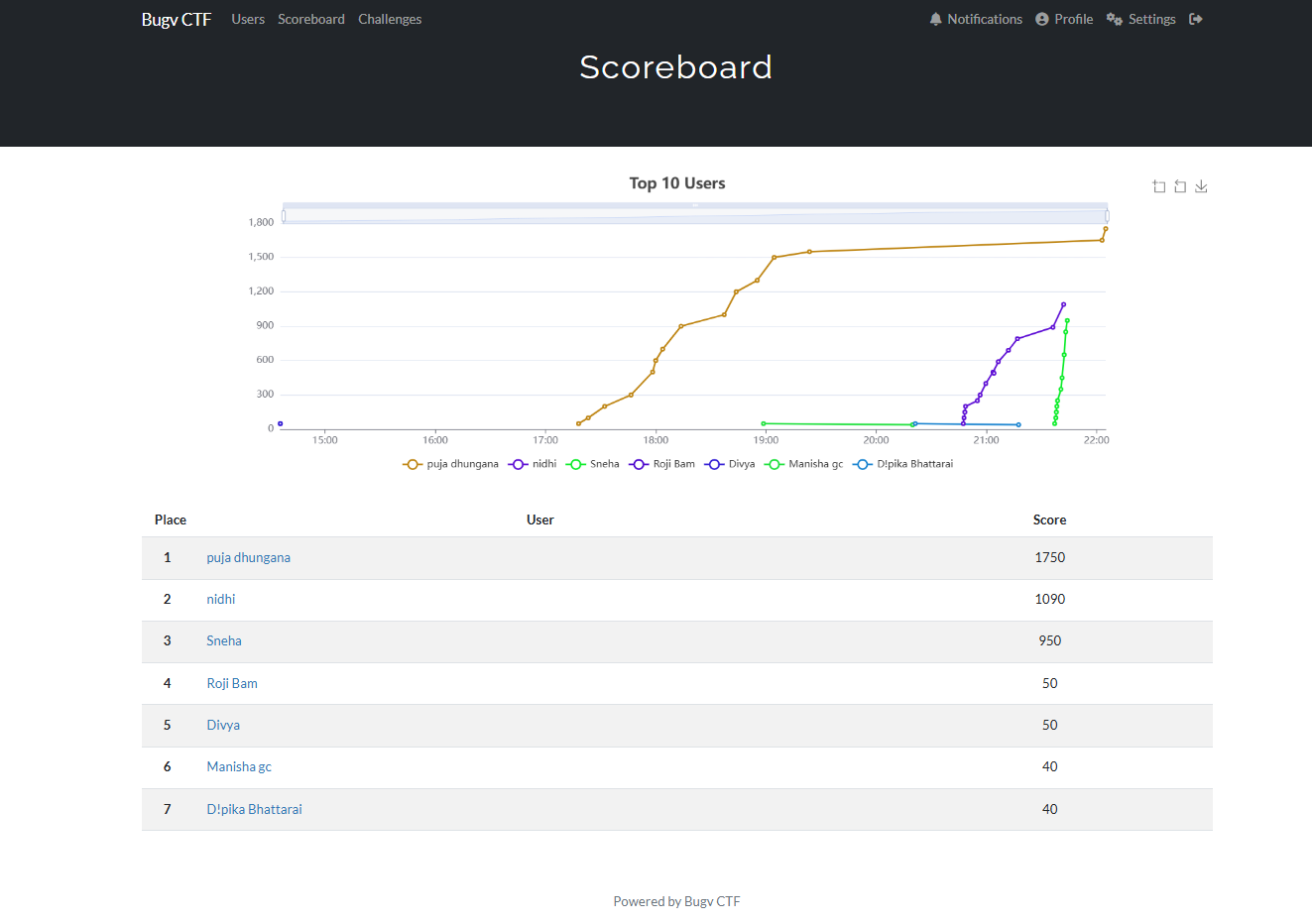
Task: Toggle D!pika Bhattarai legend entry
Action: (x=903, y=464)
